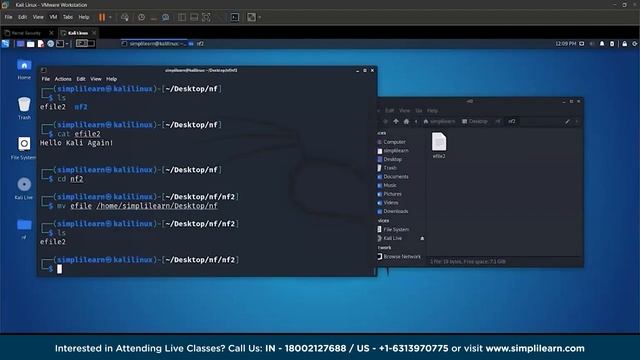Switch workspace using the panel workspace switcher

[85, 43]
